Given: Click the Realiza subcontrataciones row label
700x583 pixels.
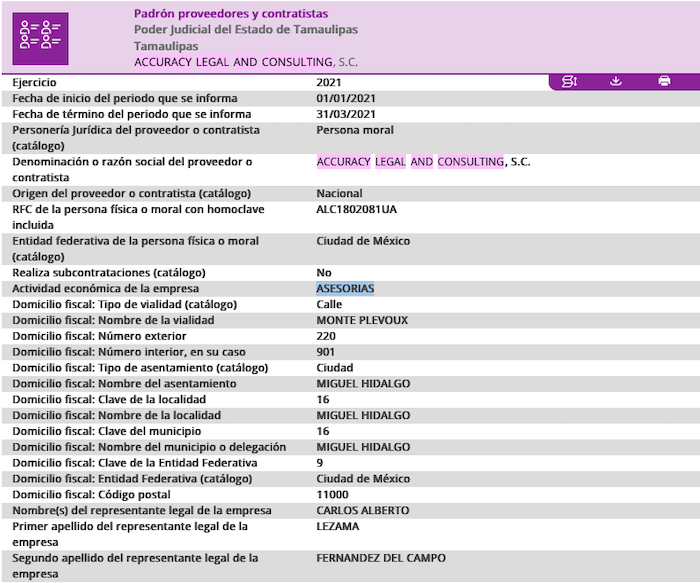Looking at the screenshot, I should point(108,273).
